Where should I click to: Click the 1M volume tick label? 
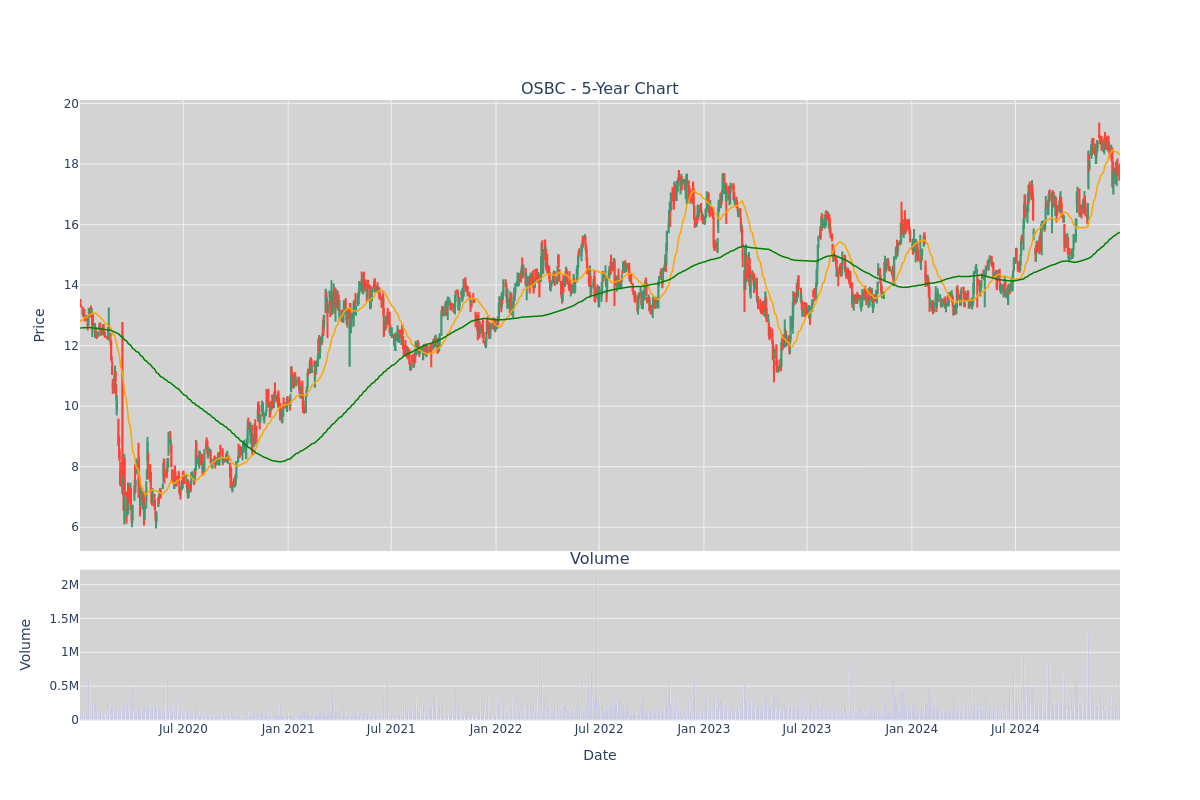(x=70, y=652)
